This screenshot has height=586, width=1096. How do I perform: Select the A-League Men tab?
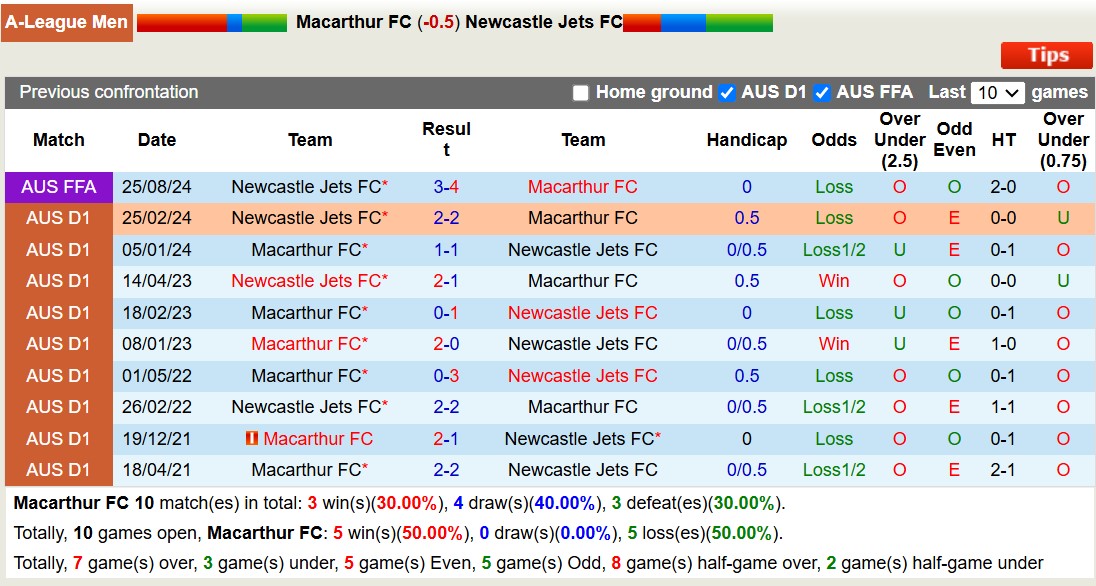(x=66, y=21)
